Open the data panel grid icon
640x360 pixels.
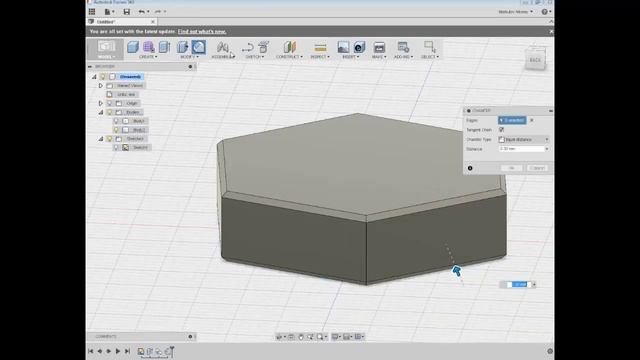(x=92, y=12)
